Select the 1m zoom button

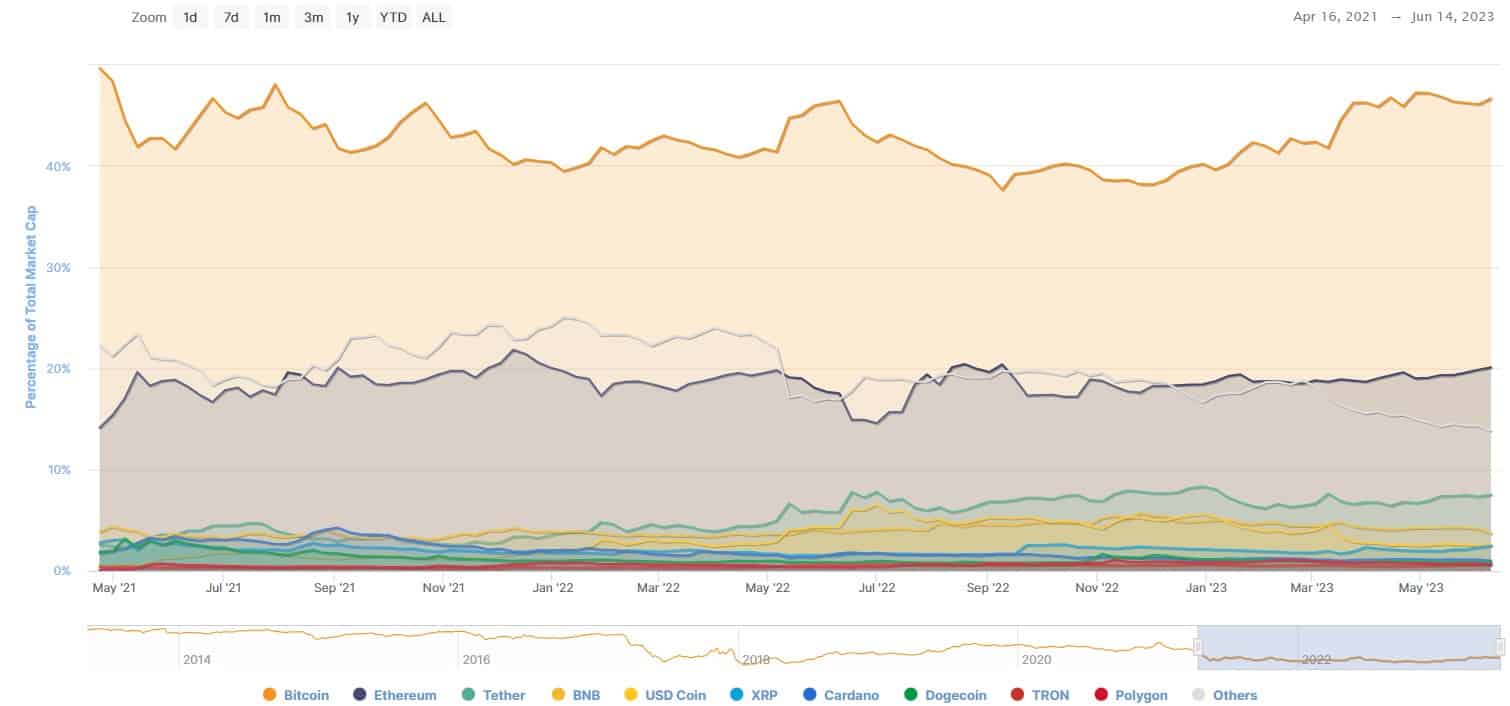pyautogui.click(x=271, y=17)
